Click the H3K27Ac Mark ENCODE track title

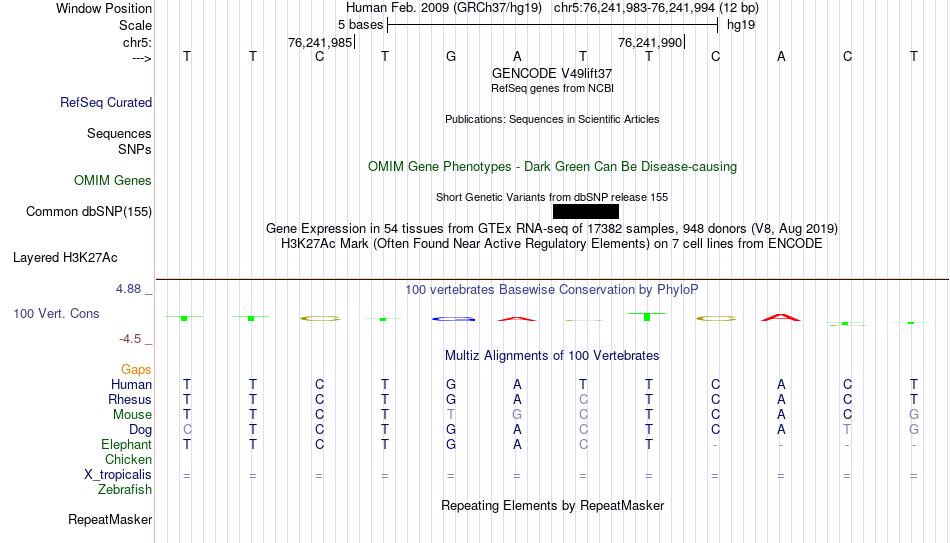[552, 244]
